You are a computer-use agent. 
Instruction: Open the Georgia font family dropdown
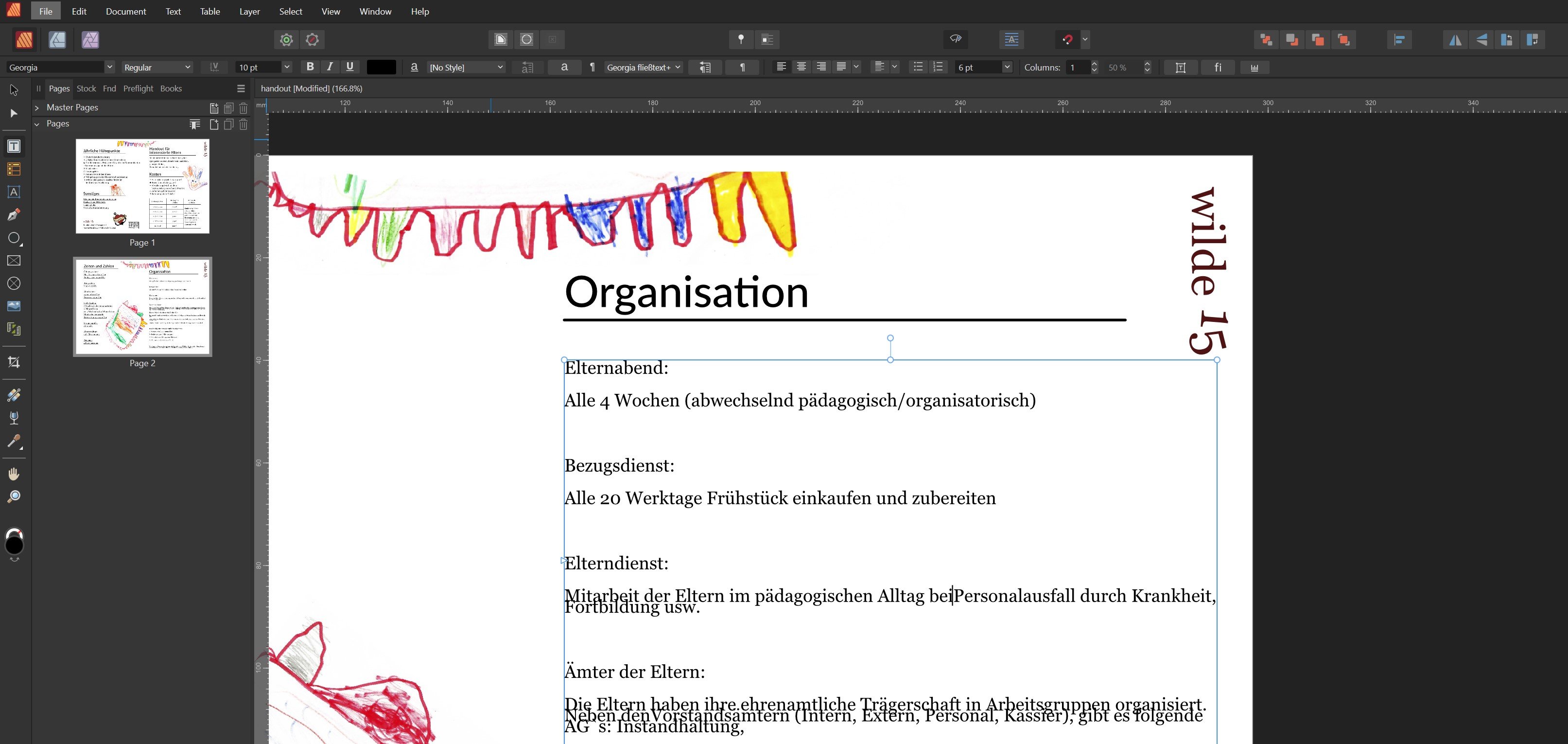109,68
